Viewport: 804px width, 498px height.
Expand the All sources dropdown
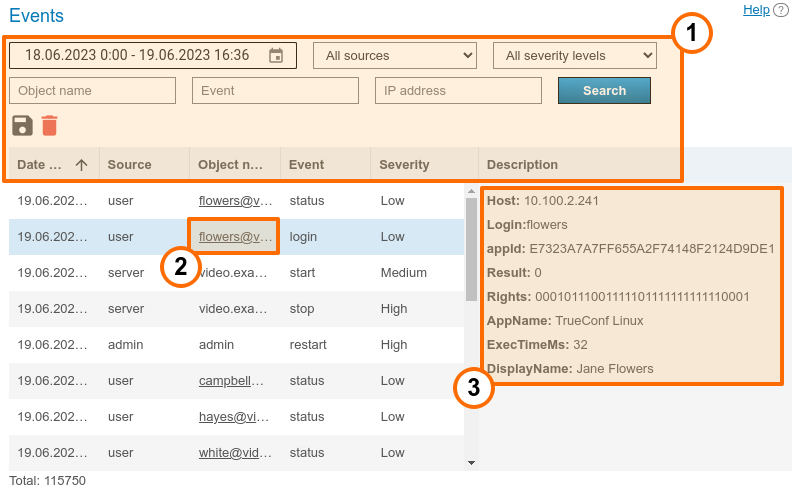[x=395, y=56]
